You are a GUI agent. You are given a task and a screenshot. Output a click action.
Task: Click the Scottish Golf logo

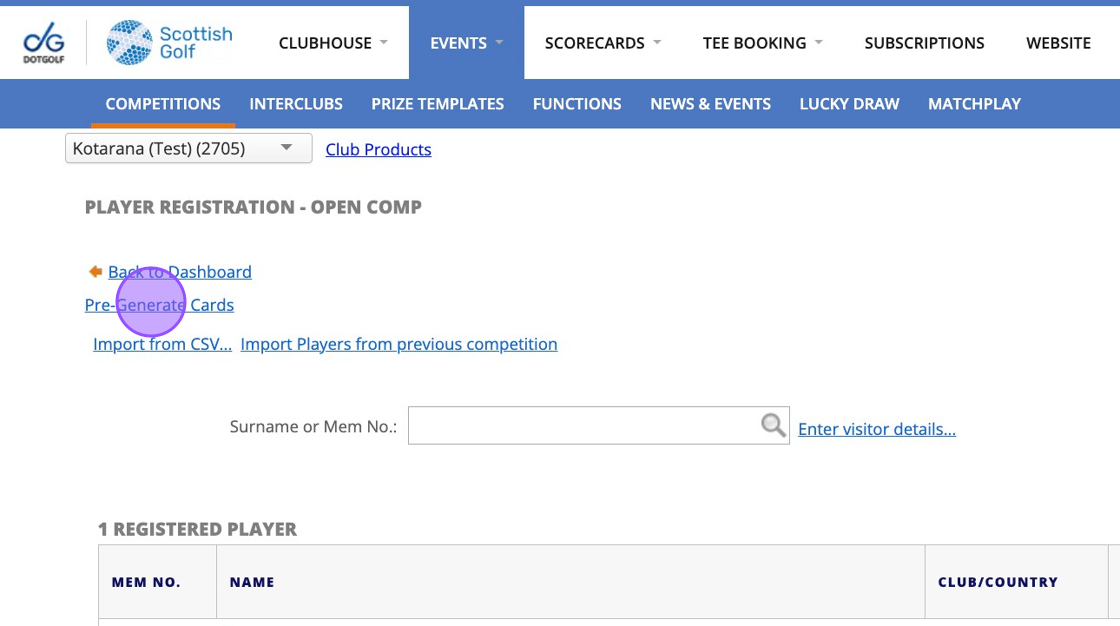tap(169, 43)
